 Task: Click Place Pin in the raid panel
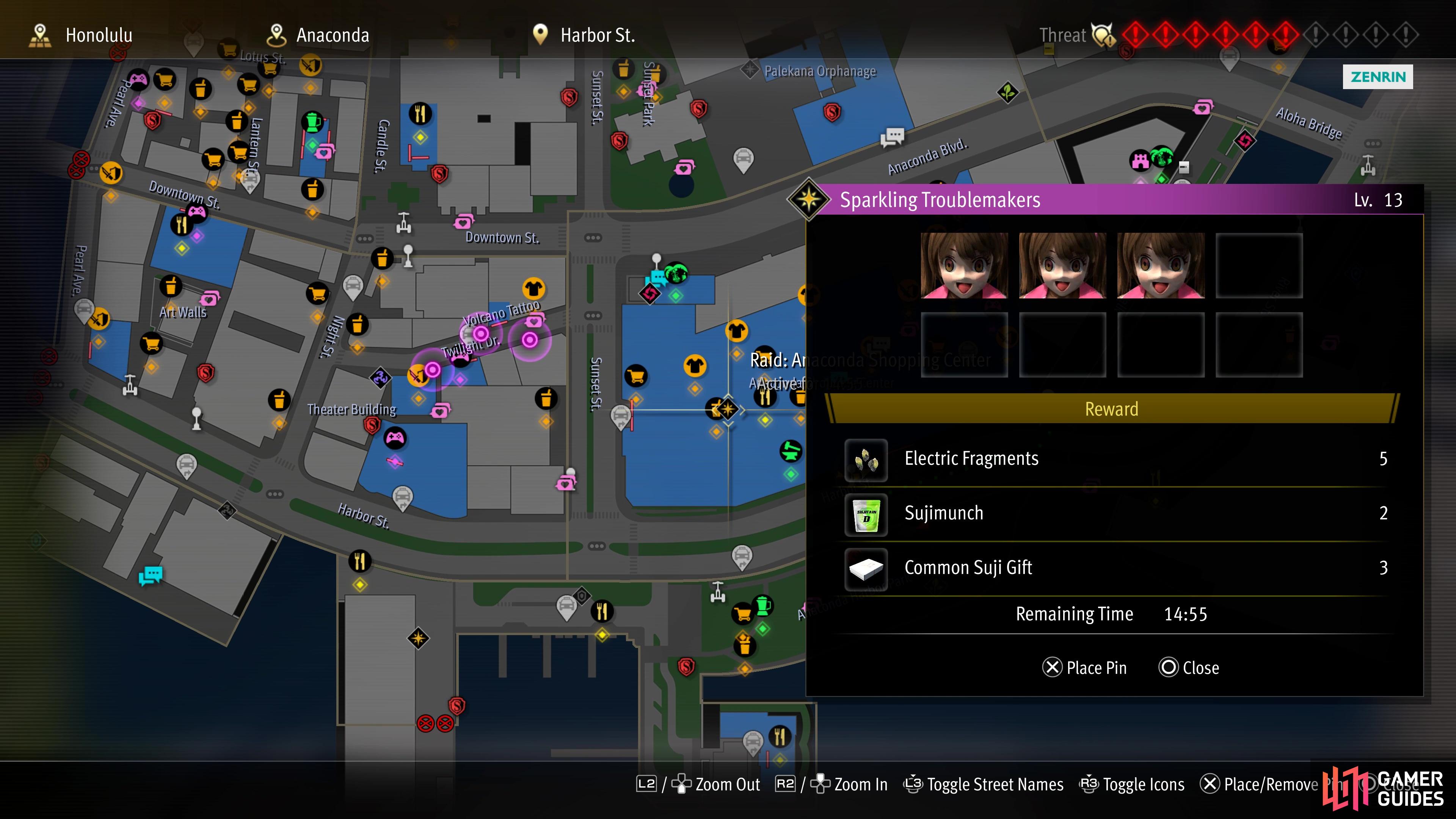pyautogui.click(x=1085, y=667)
